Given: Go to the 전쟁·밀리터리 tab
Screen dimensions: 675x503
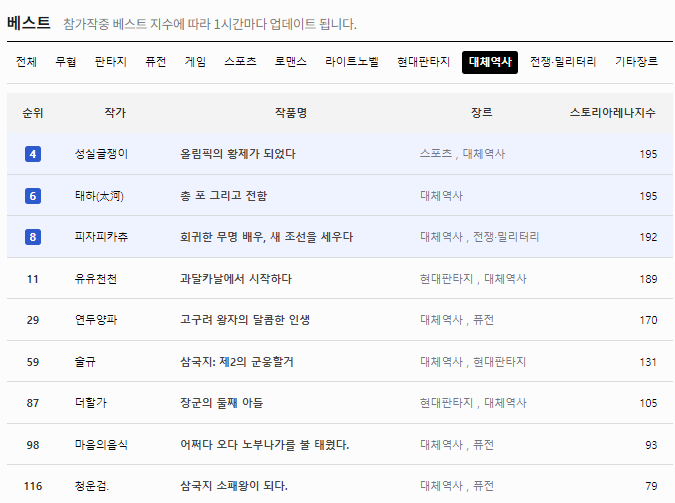Looking at the screenshot, I should tap(563, 62).
